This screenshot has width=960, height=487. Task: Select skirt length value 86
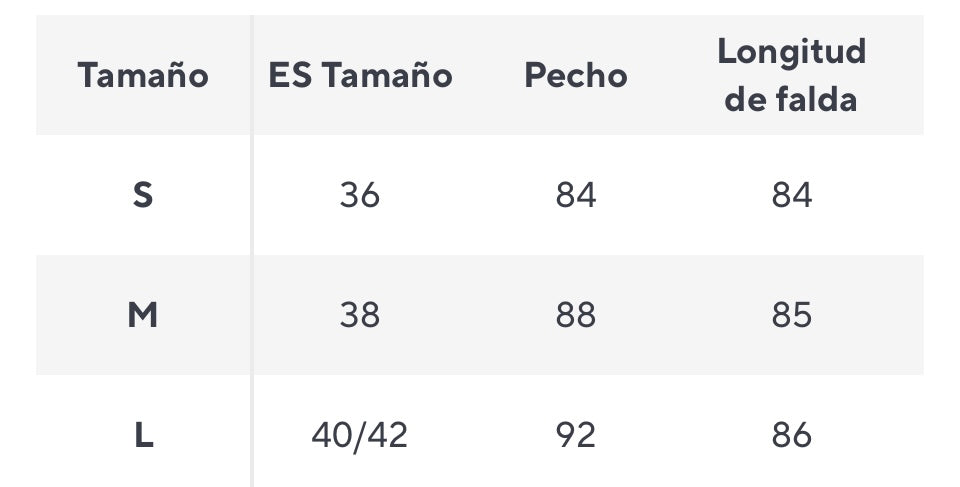point(792,436)
